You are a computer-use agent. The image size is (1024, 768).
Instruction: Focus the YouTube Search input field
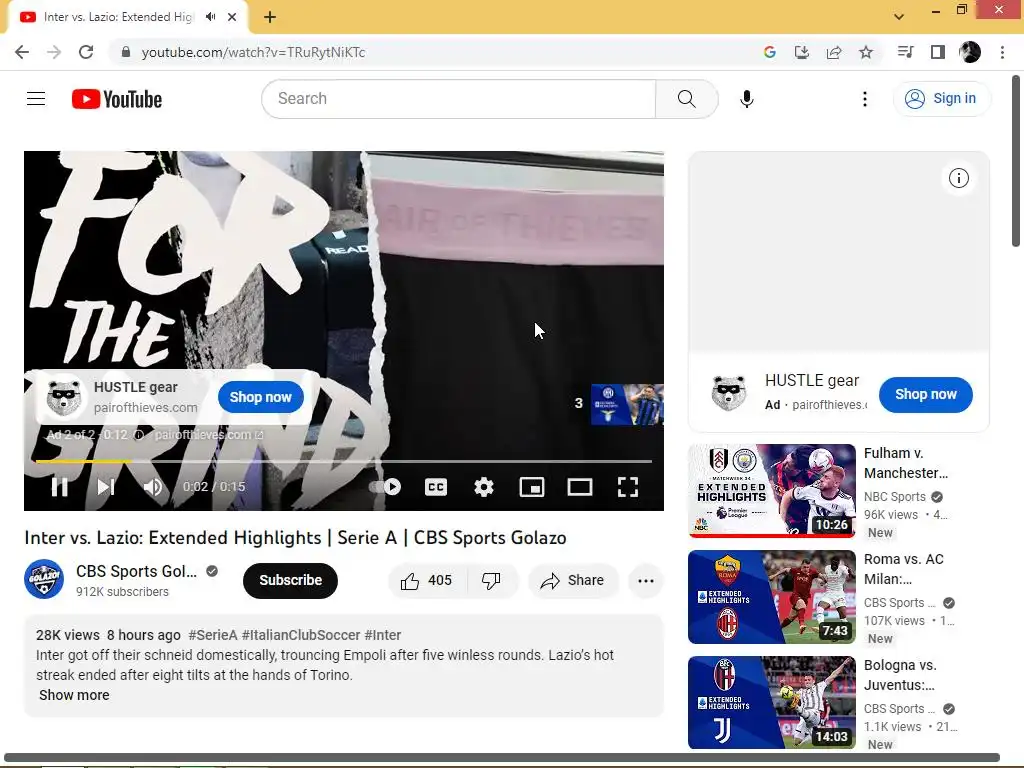coord(458,99)
